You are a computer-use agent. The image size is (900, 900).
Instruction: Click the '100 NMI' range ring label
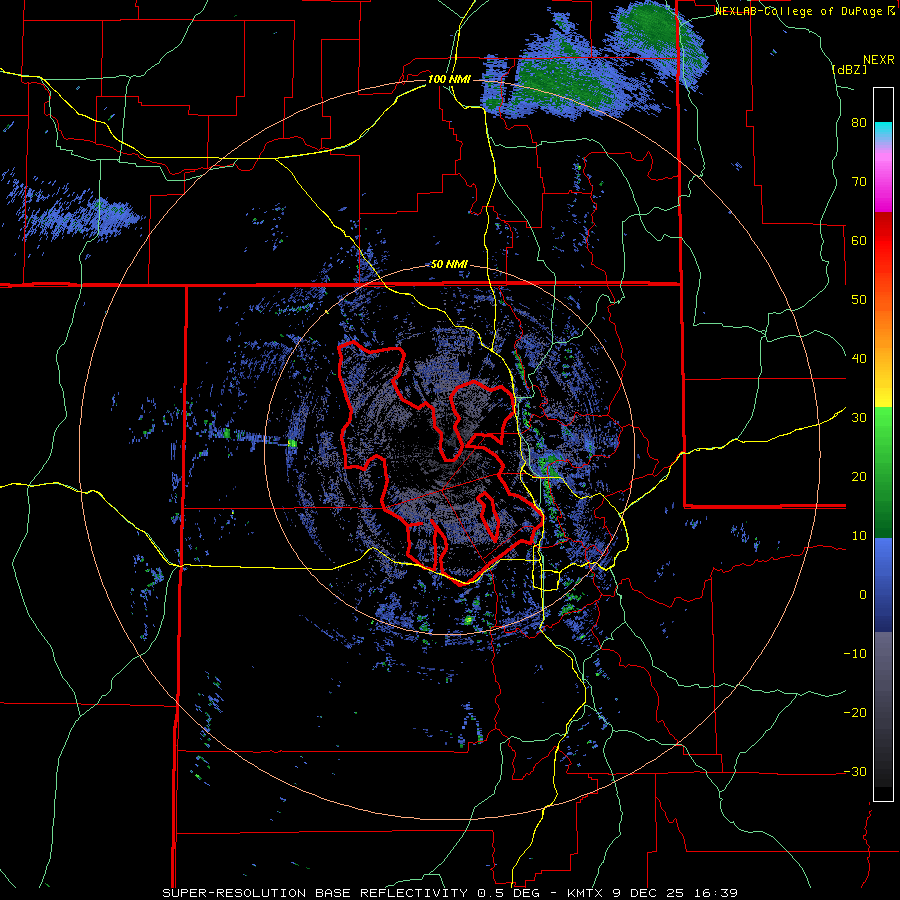tap(449, 79)
